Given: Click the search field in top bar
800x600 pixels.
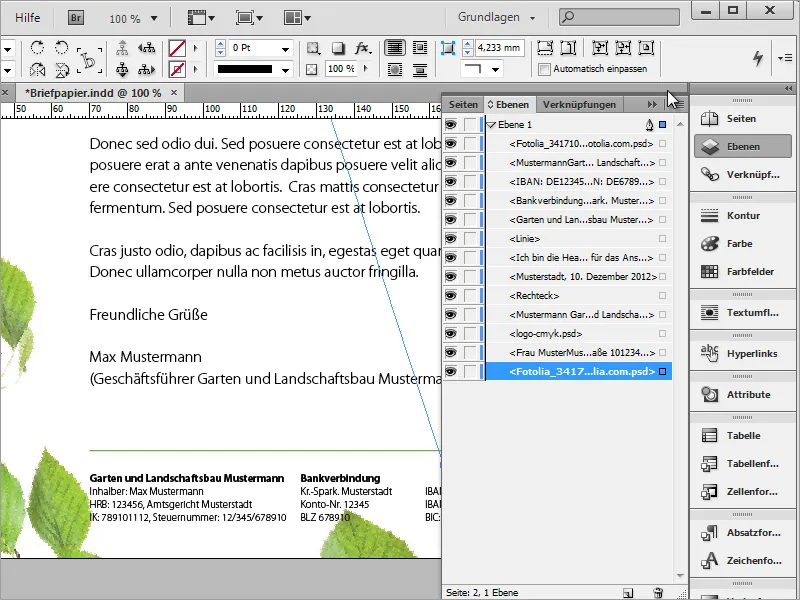Looking at the screenshot, I should [x=619, y=17].
